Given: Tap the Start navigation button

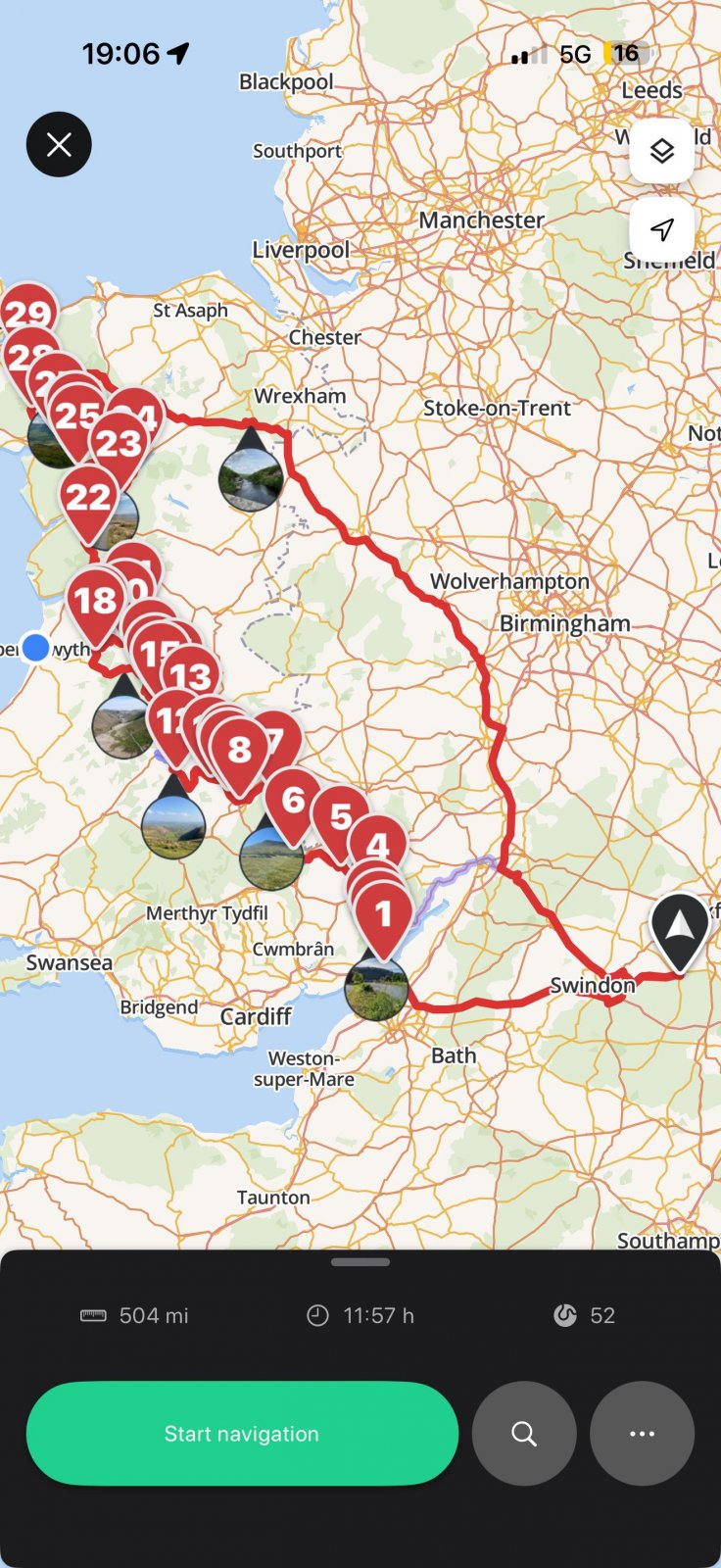Looking at the screenshot, I should point(242,1434).
